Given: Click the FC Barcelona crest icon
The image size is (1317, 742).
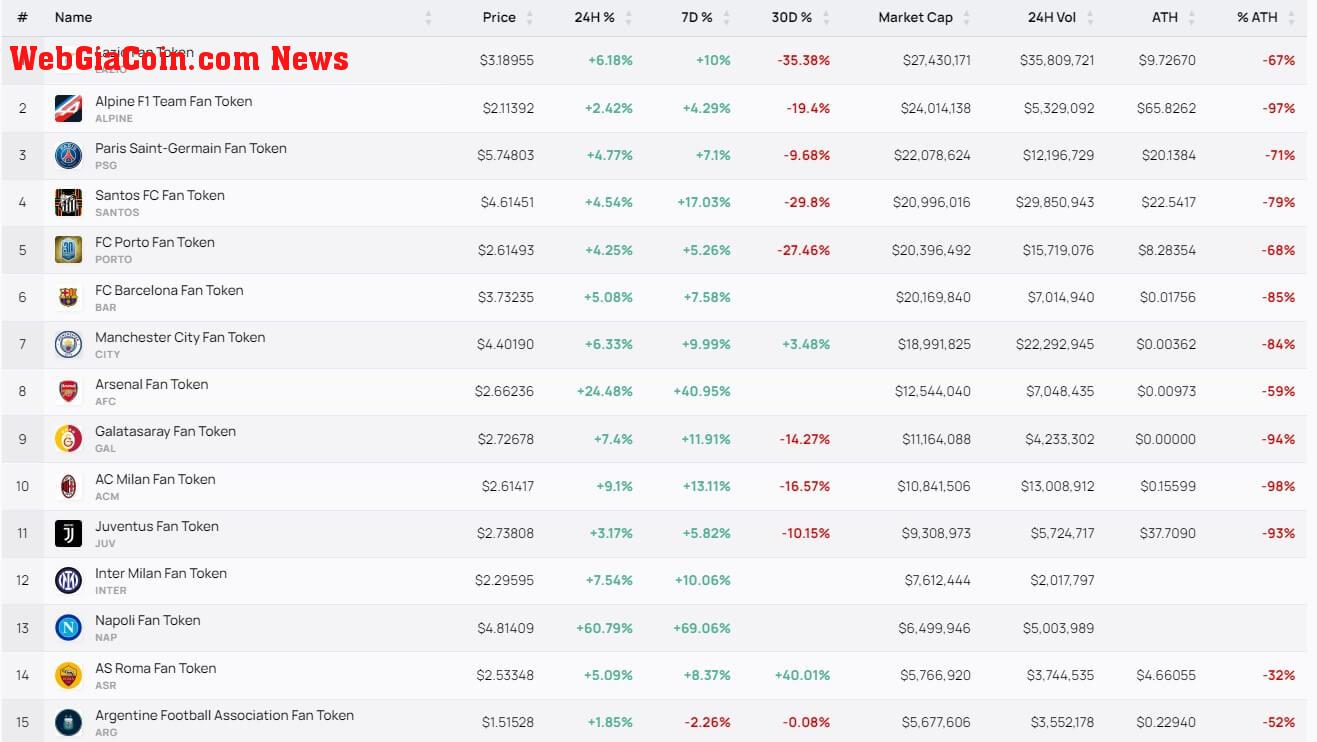Looking at the screenshot, I should pyautogui.click(x=68, y=297).
